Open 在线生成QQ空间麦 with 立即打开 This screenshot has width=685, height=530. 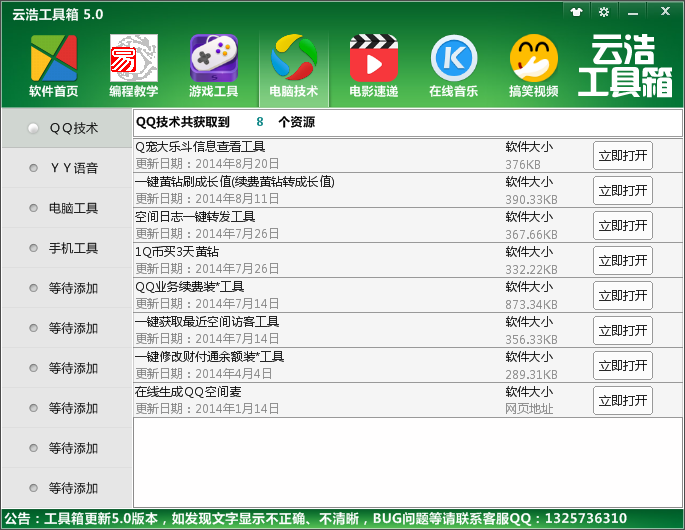pyautogui.click(x=623, y=400)
